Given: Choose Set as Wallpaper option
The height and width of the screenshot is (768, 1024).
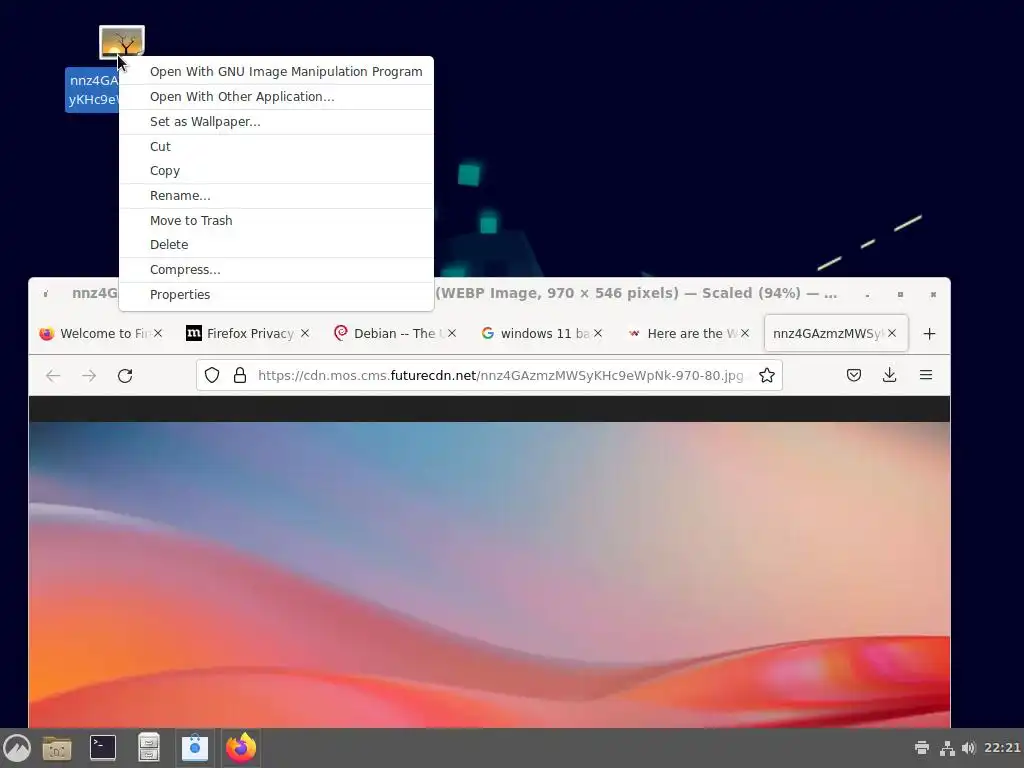Looking at the screenshot, I should [276, 121].
